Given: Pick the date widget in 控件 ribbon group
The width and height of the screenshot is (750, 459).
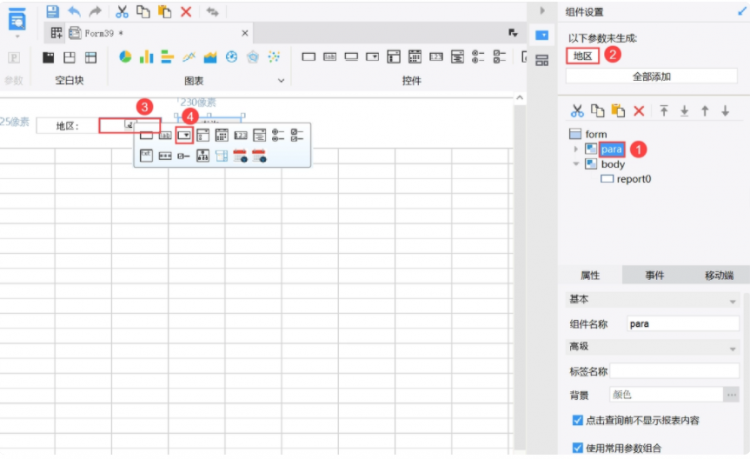Looking at the screenshot, I should coord(415,57).
